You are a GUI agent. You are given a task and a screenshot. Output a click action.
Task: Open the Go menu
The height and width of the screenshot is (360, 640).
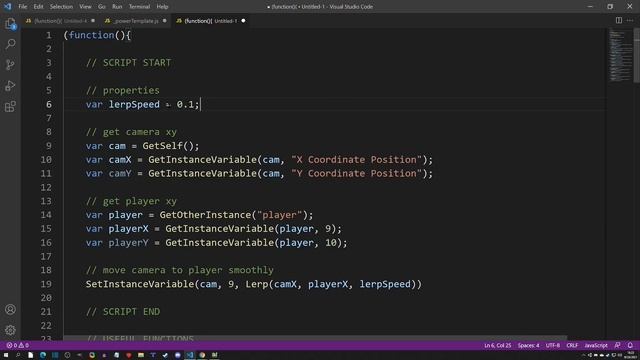tap(102, 7)
